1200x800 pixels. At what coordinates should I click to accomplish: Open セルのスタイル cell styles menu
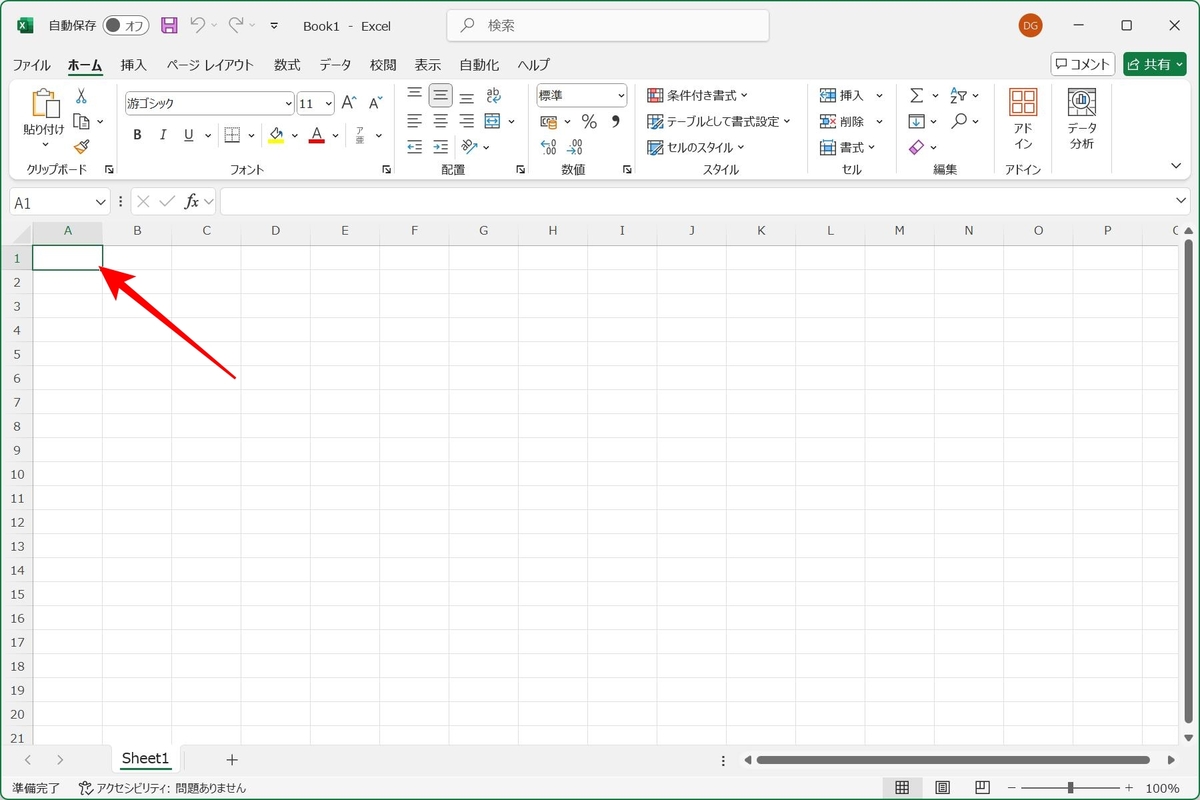(695, 147)
